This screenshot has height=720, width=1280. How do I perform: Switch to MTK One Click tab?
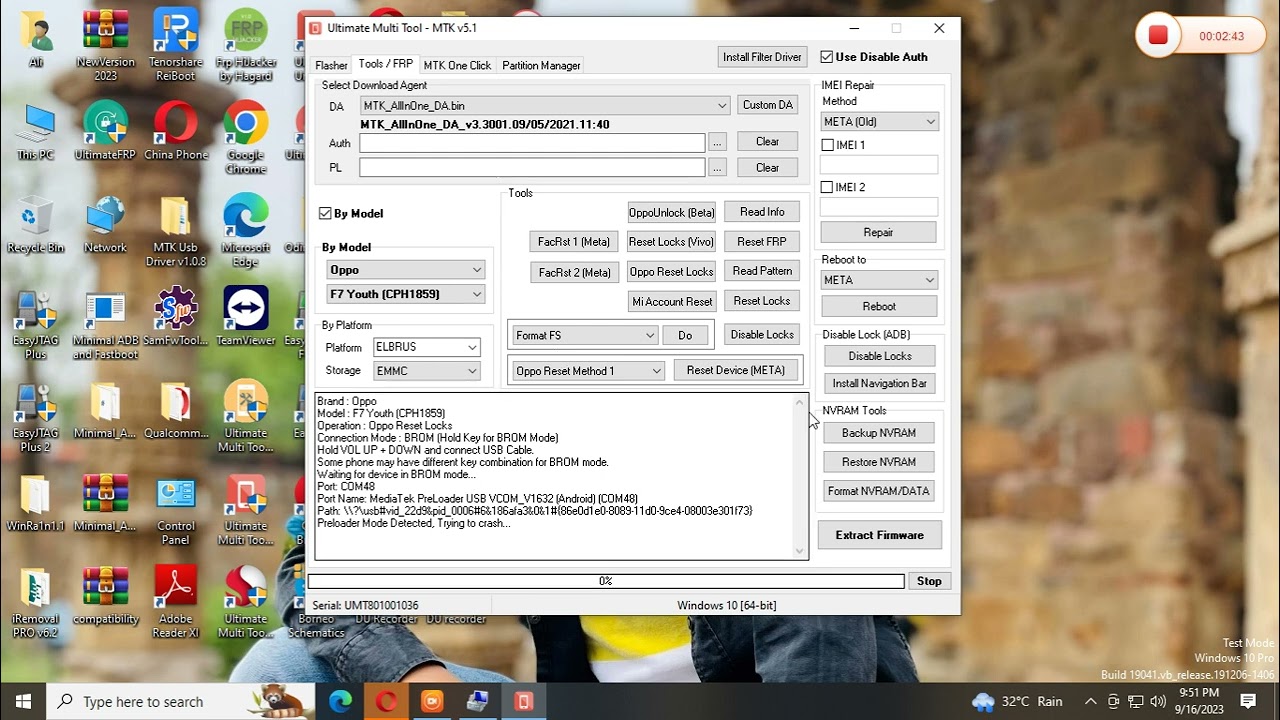coord(457,65)
